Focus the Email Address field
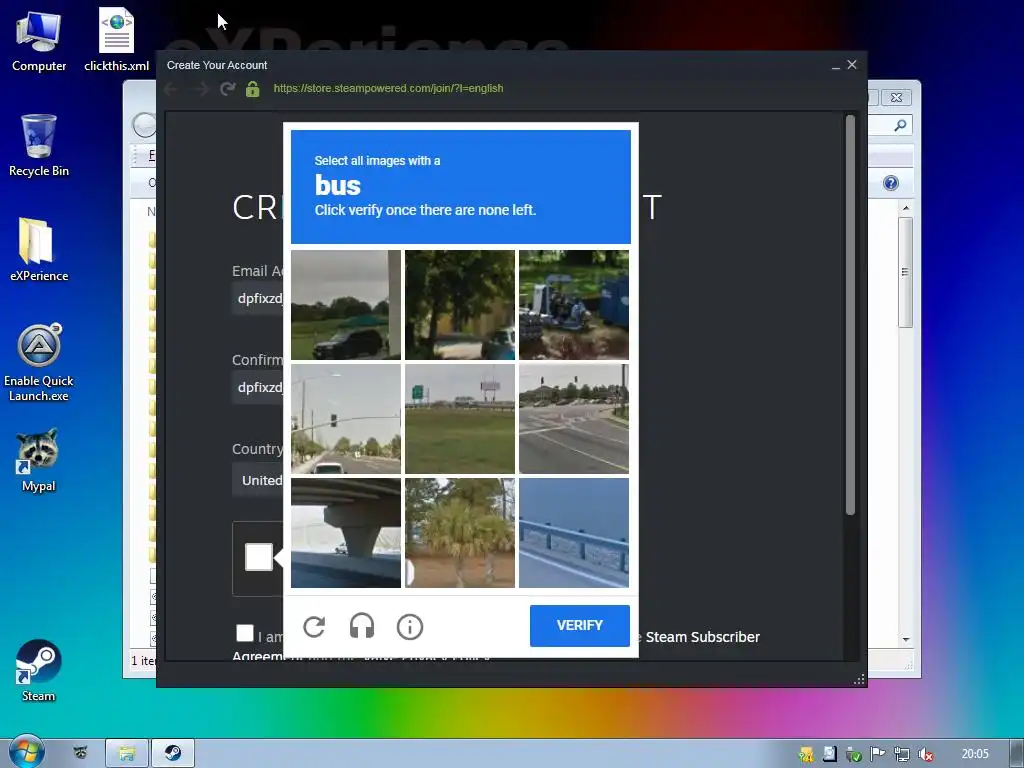 click(258, 298)
